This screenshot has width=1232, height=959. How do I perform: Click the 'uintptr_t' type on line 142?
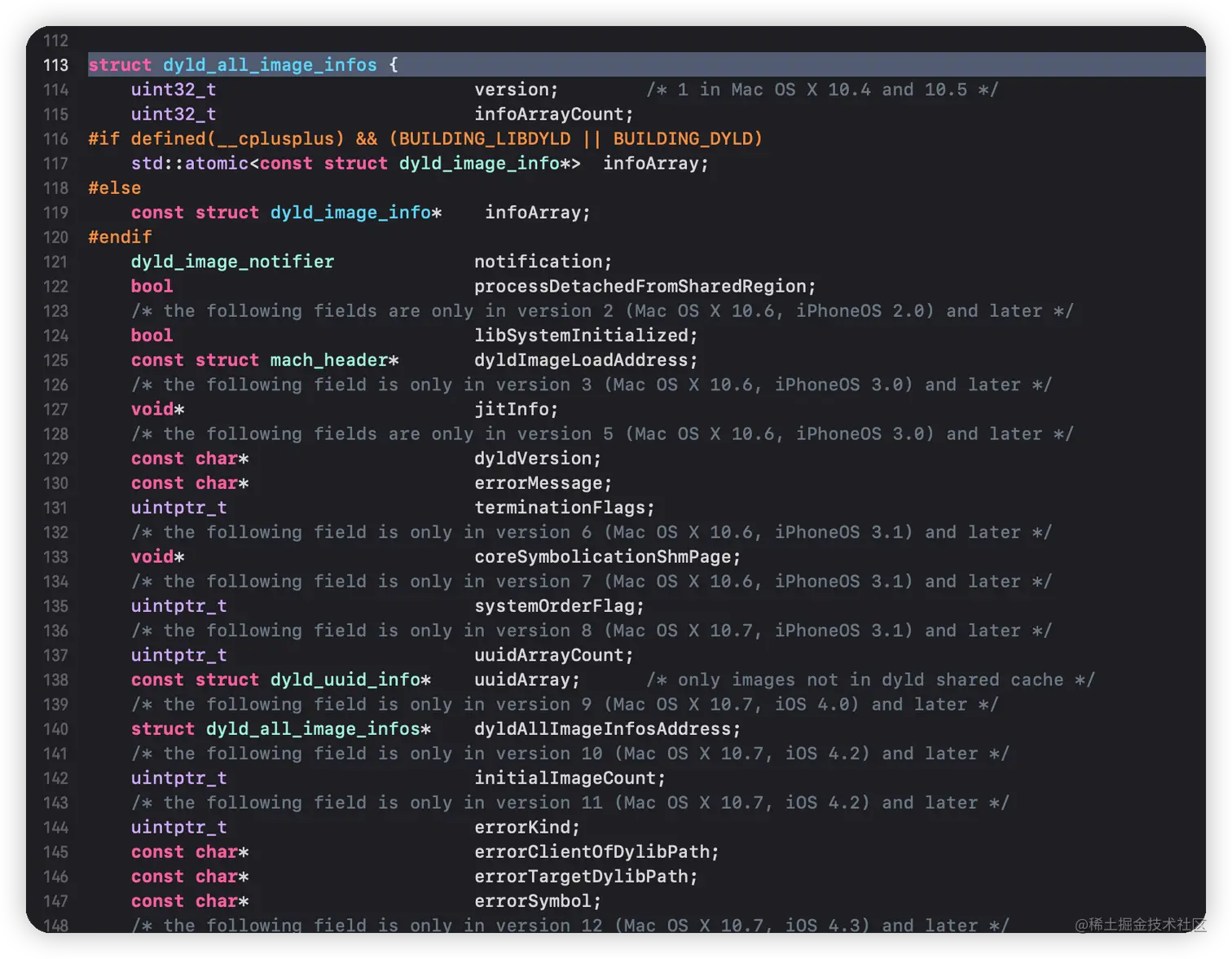click(x=179, y=778)
